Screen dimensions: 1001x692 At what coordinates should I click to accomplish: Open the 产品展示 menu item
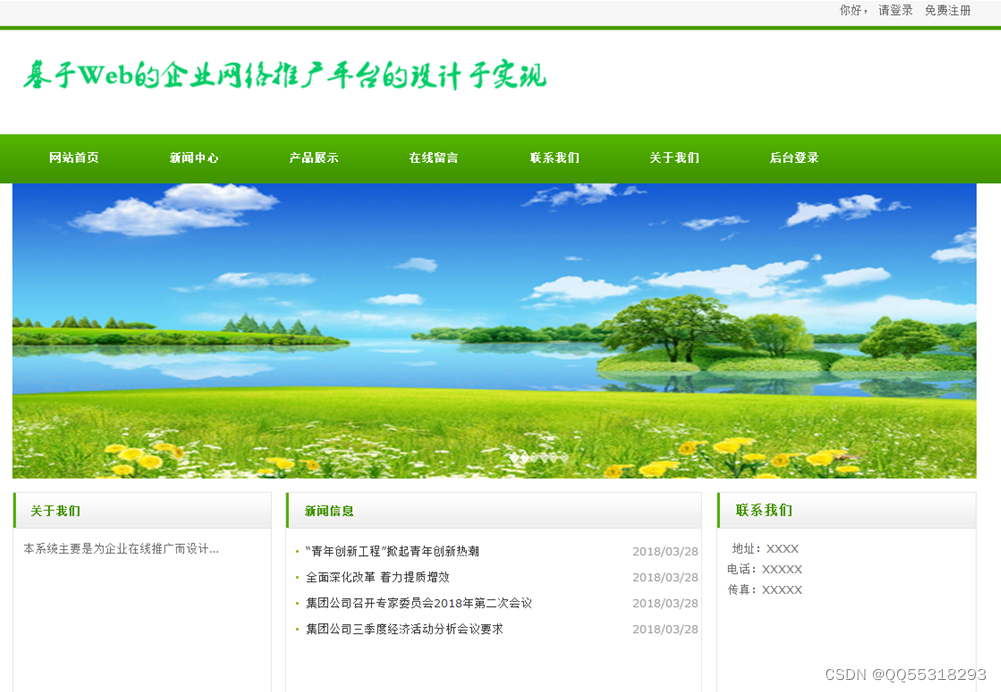click(313, 158)
